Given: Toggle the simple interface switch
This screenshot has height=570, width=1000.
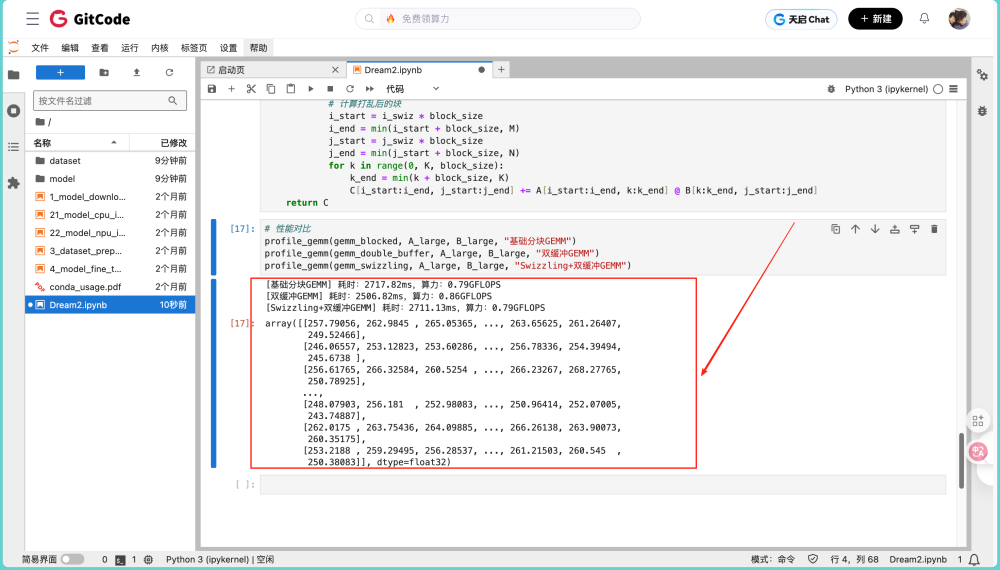Looking at the screenshot, I should tap(72, 559).
